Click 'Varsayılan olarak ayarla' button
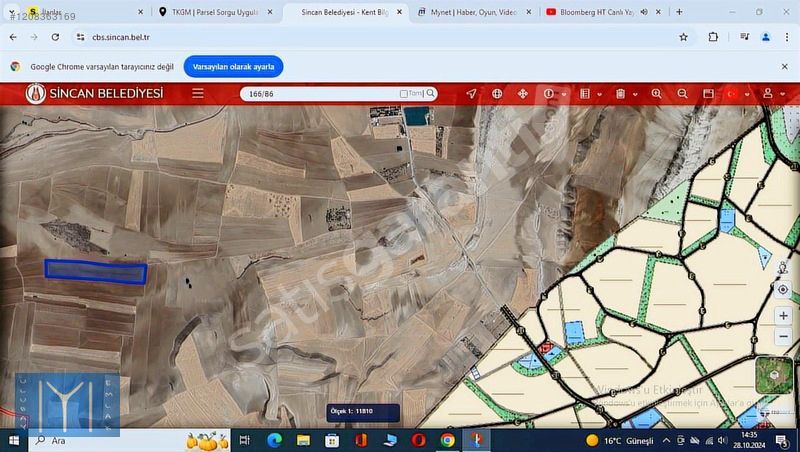This screenshot has width=800, height=452. [233, 67]
